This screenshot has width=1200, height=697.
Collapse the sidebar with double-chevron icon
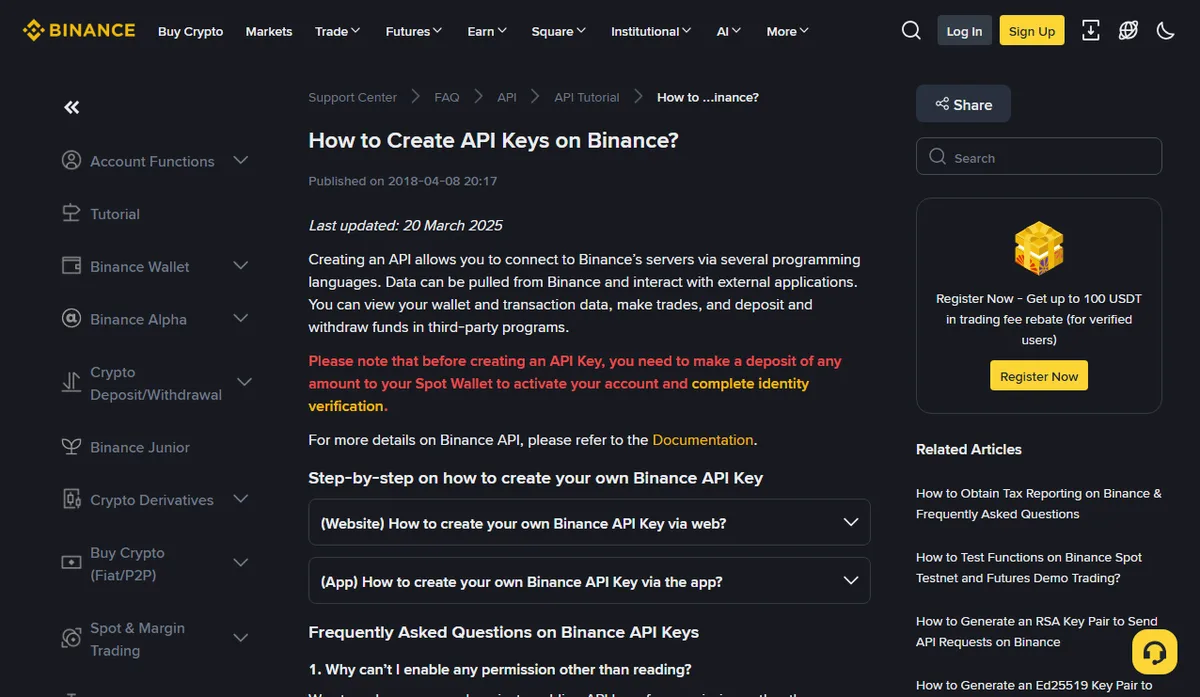pos(72,107)
